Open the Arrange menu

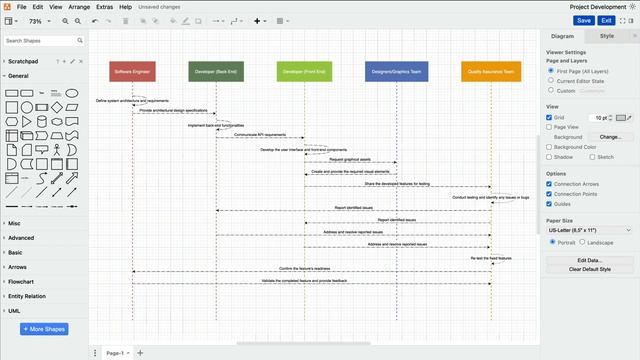click(x=79, y=7)
